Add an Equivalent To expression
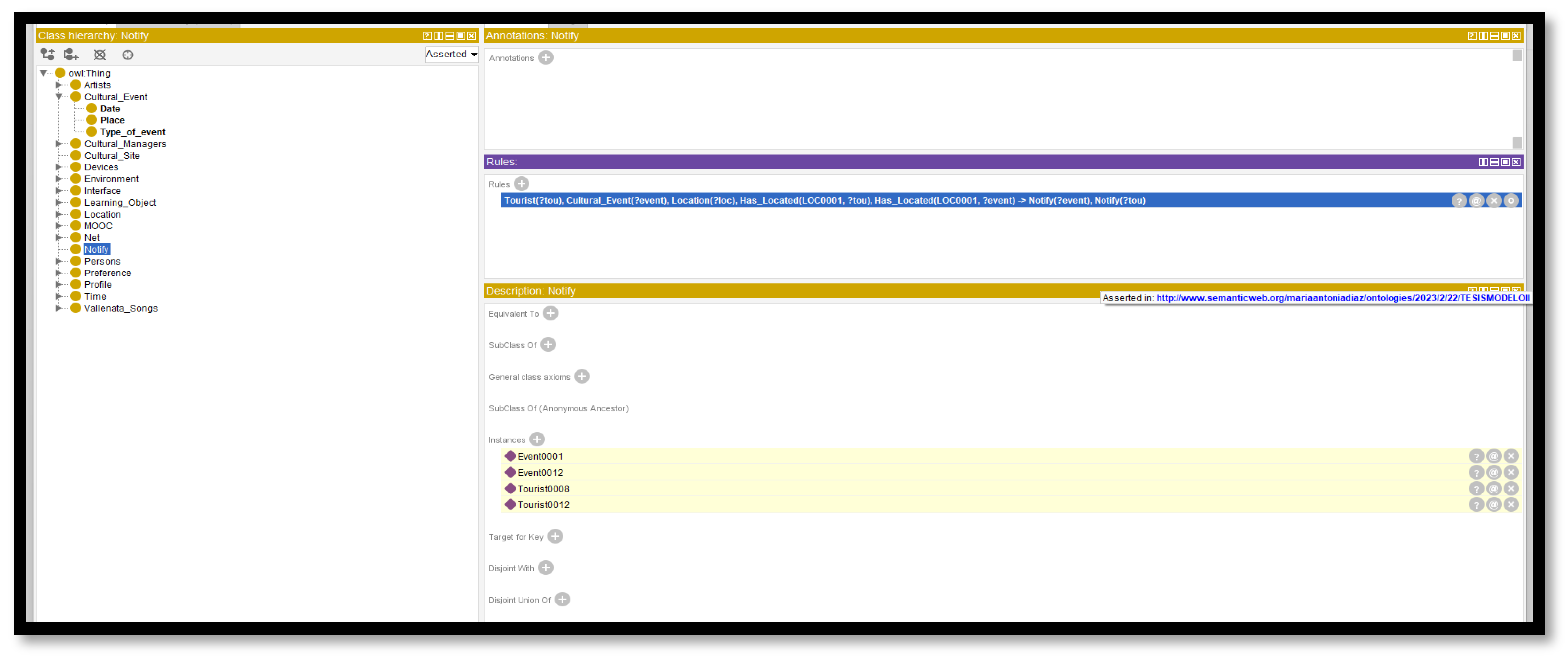Image resolution: width=1568 pixels, height=658 pixels. click(x=550, y=313)
